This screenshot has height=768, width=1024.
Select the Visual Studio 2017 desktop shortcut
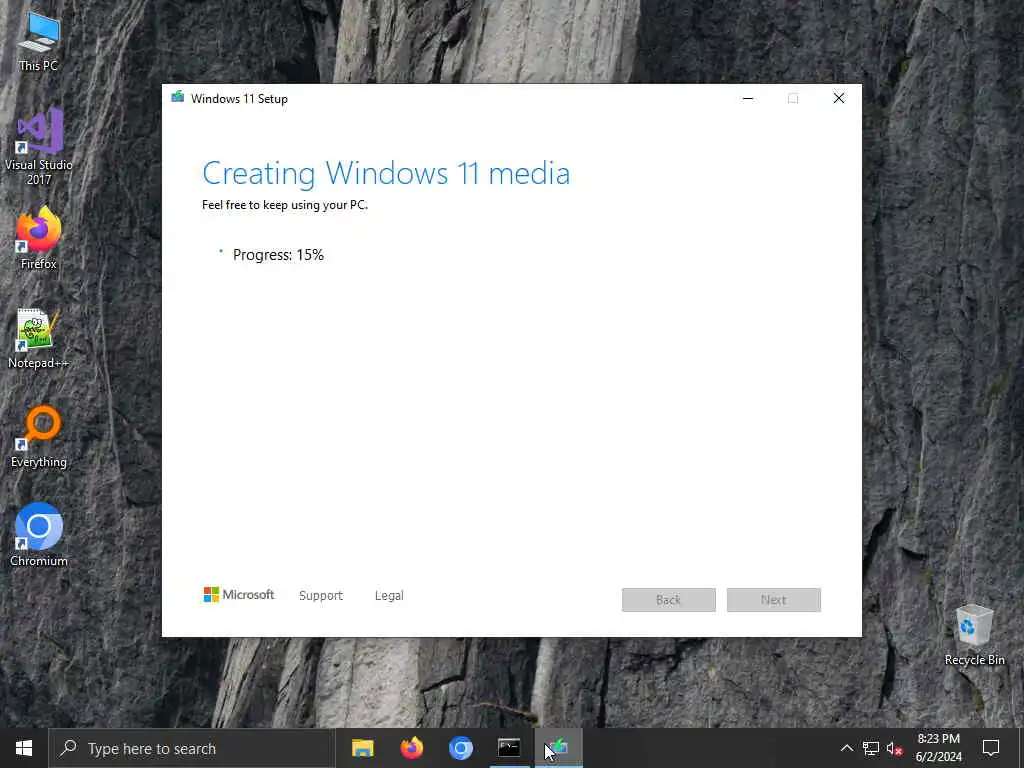(39, 146)
